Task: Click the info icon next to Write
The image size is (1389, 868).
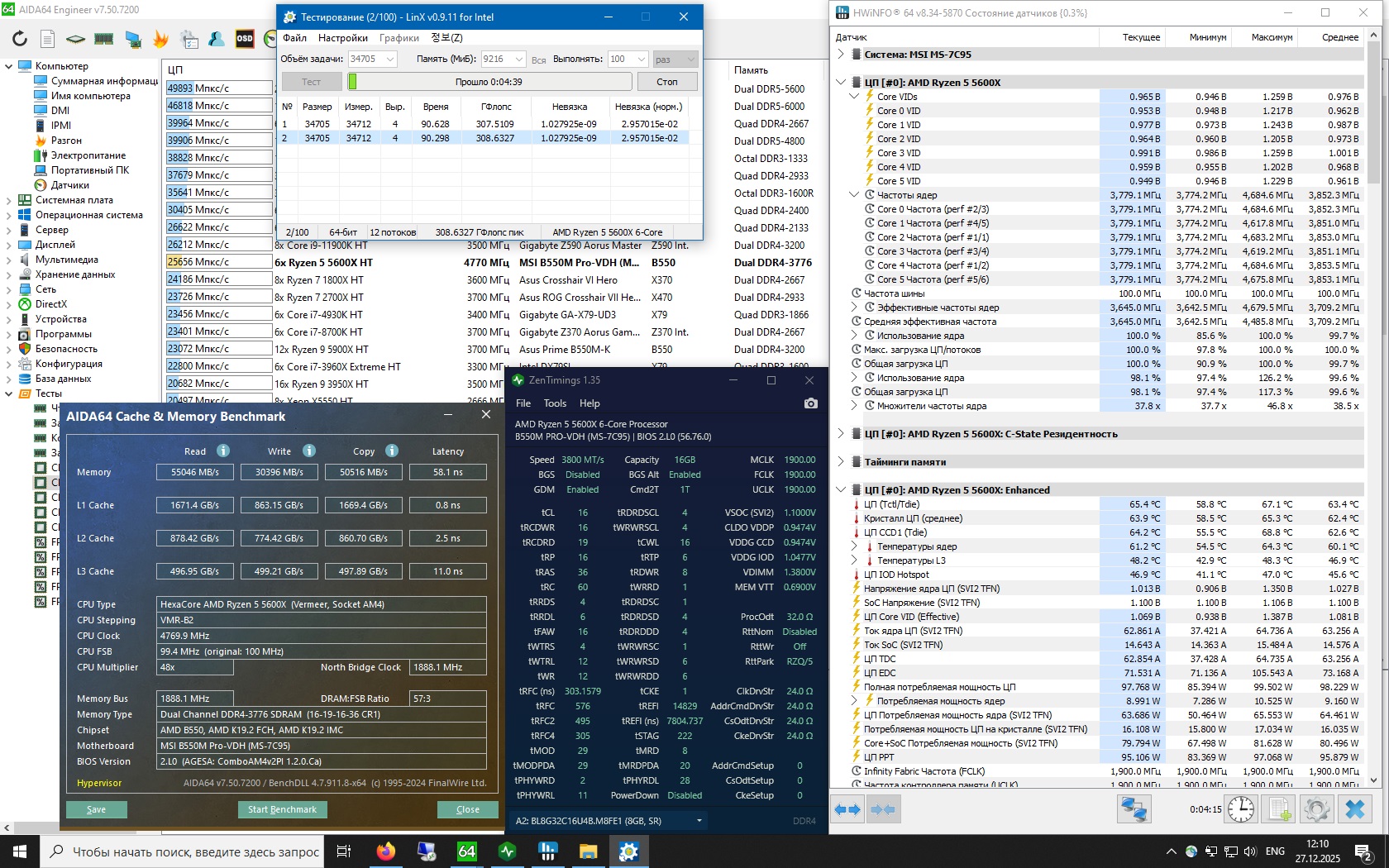Action: point(309,451)
